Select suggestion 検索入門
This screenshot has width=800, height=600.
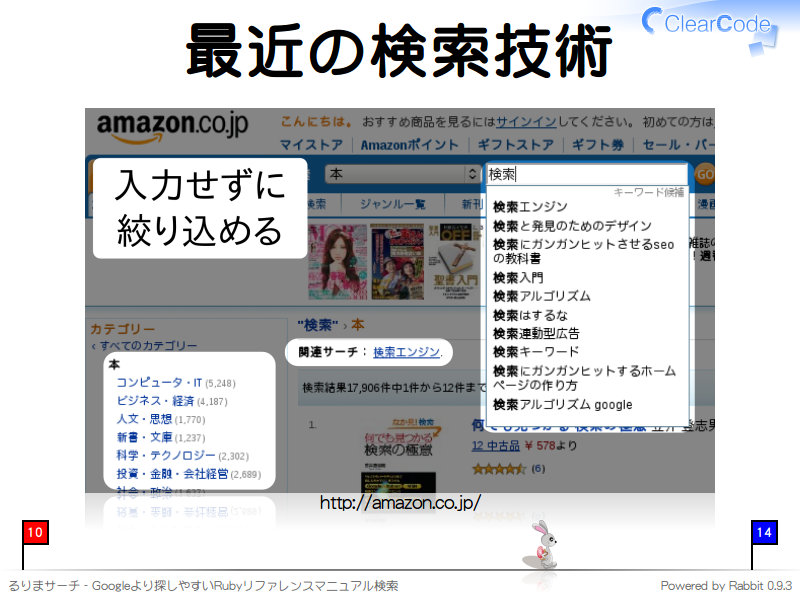(x=518, y=278)
